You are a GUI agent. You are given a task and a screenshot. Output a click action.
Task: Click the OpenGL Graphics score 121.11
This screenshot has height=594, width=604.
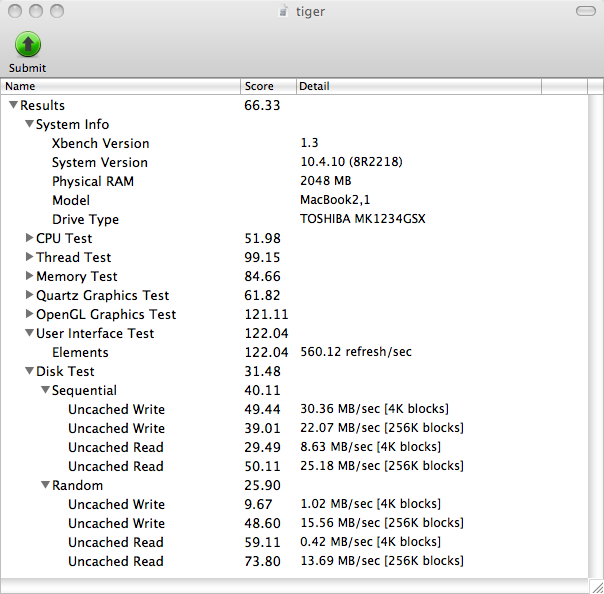pos(266,314)
